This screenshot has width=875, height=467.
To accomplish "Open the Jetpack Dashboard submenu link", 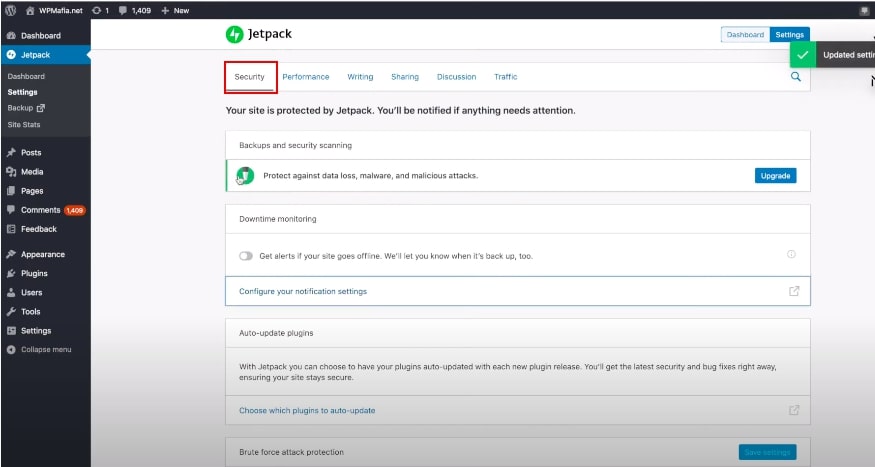I will (26, 76).
